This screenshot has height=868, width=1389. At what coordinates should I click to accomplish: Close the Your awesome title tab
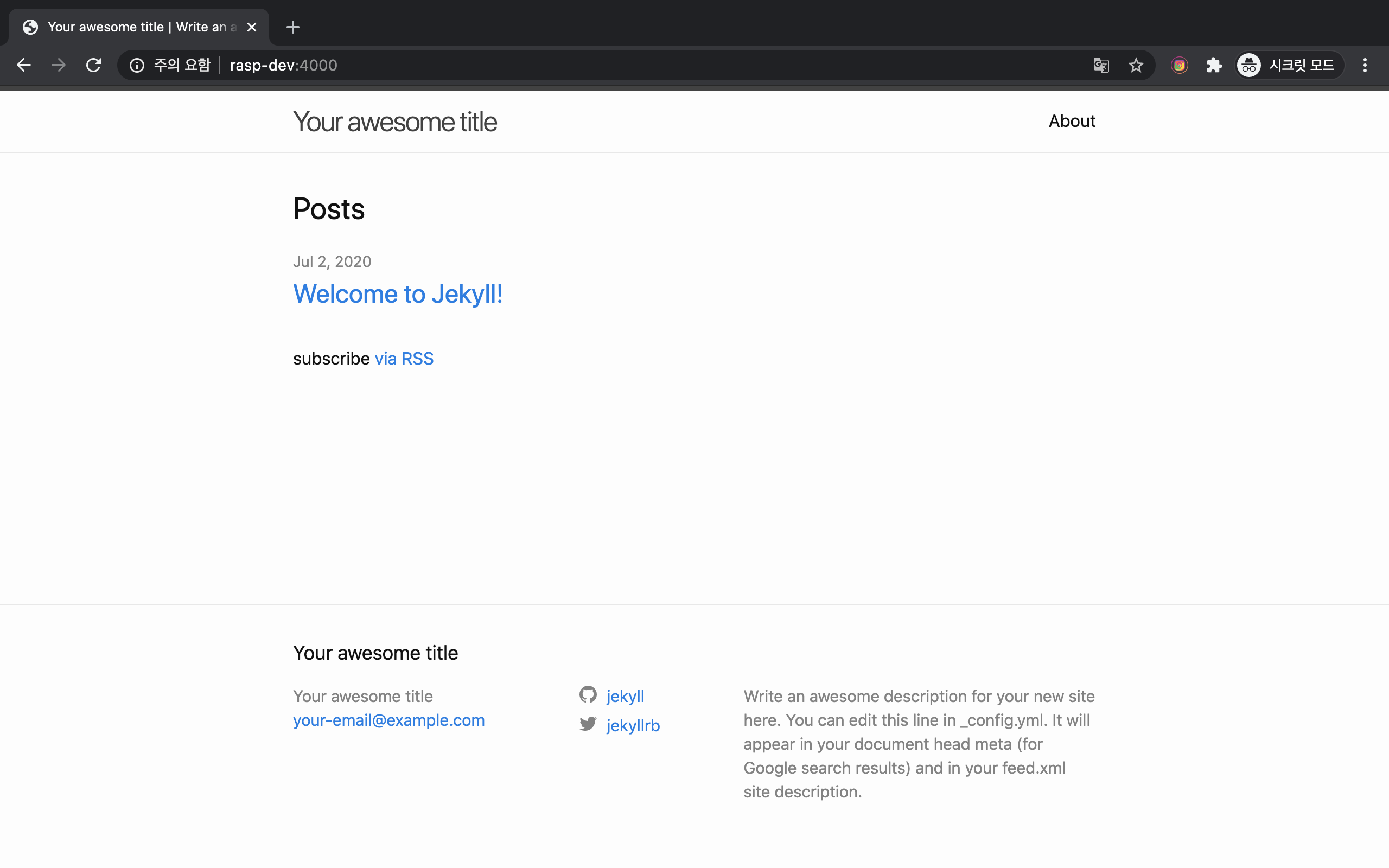pos(251,27)
